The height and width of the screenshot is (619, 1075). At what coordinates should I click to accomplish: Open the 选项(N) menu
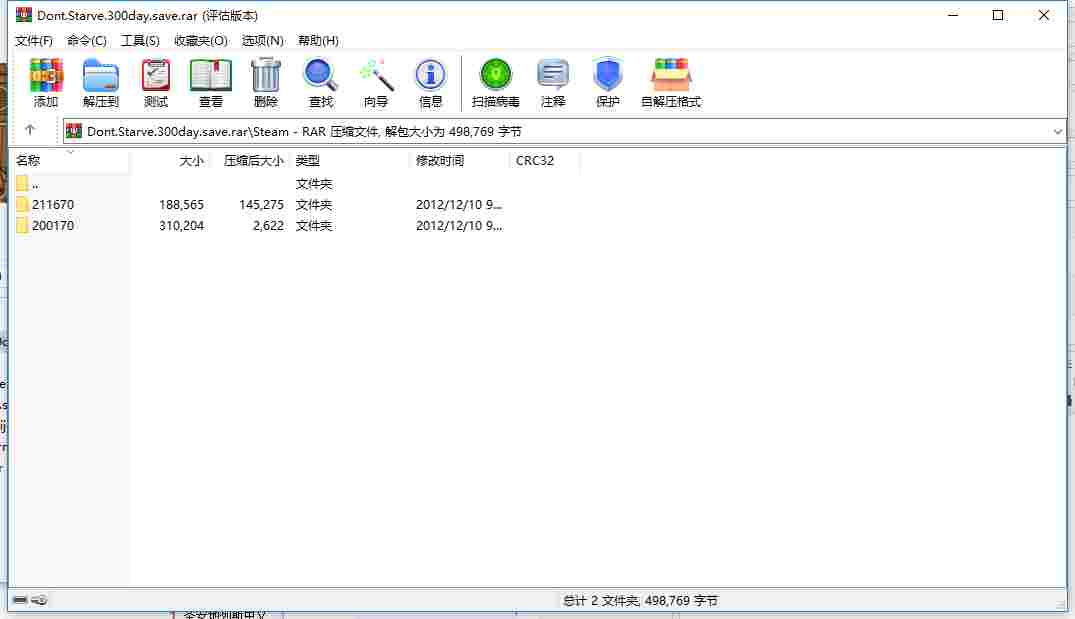click(263, 40)
